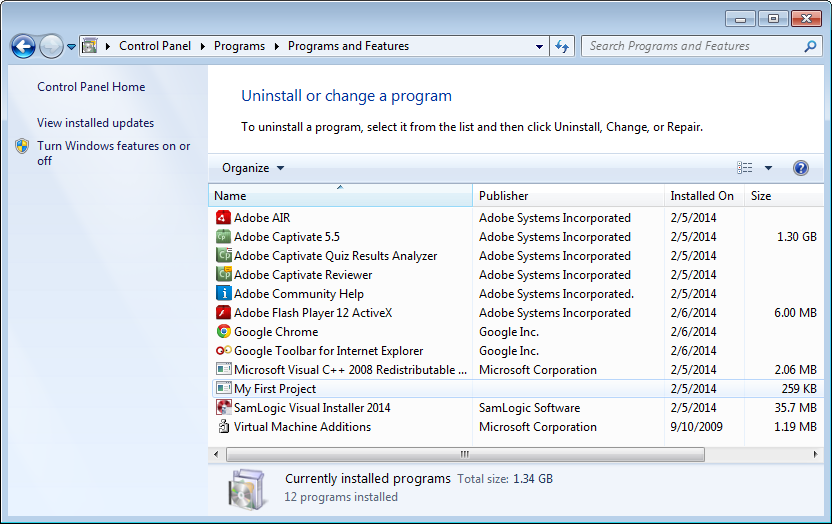Click the SamLogic Visual Installer 2014 icon
Viewport: 832px width, 524px height.
[x=223, y=408]
